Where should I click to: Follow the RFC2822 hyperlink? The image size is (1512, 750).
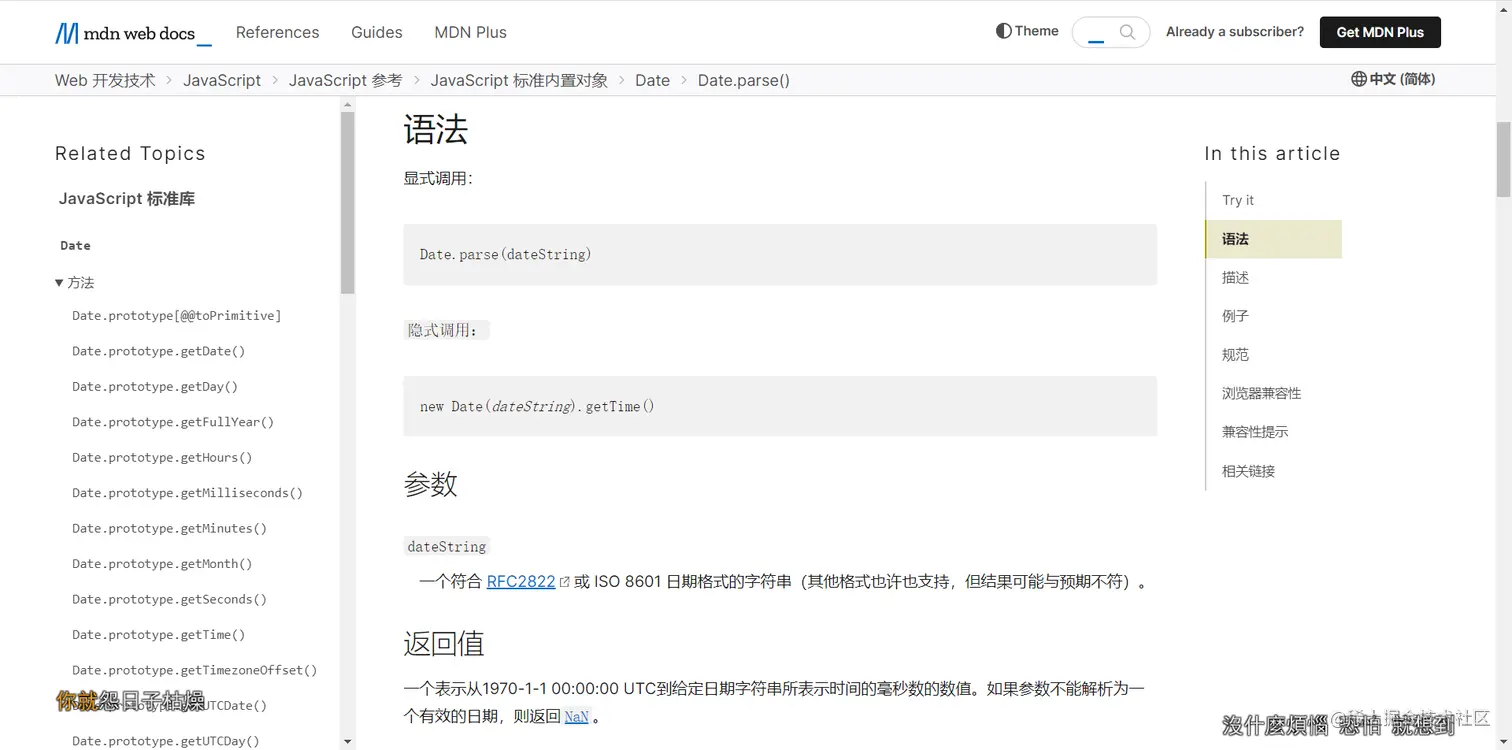click(x=520, y=580)
